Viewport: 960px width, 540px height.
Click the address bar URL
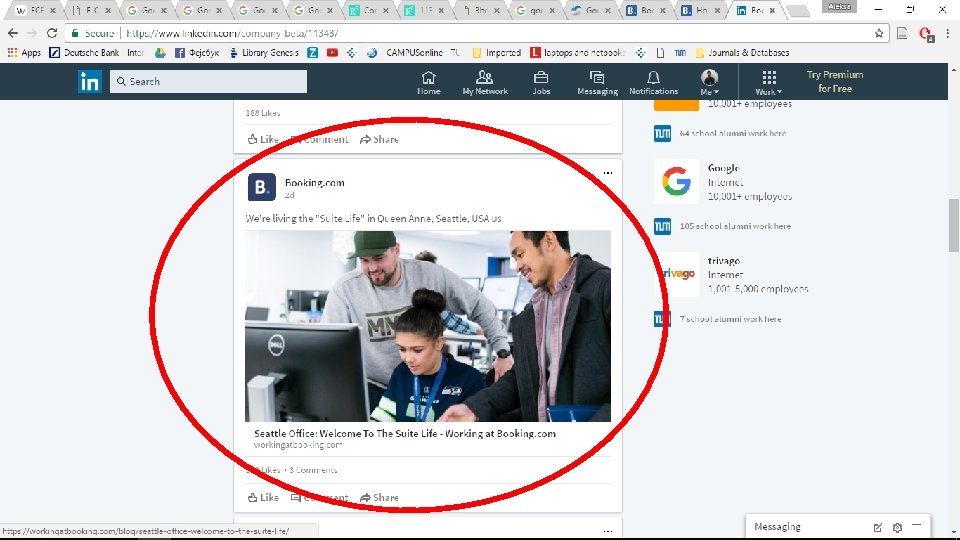(x=232, y=33)
